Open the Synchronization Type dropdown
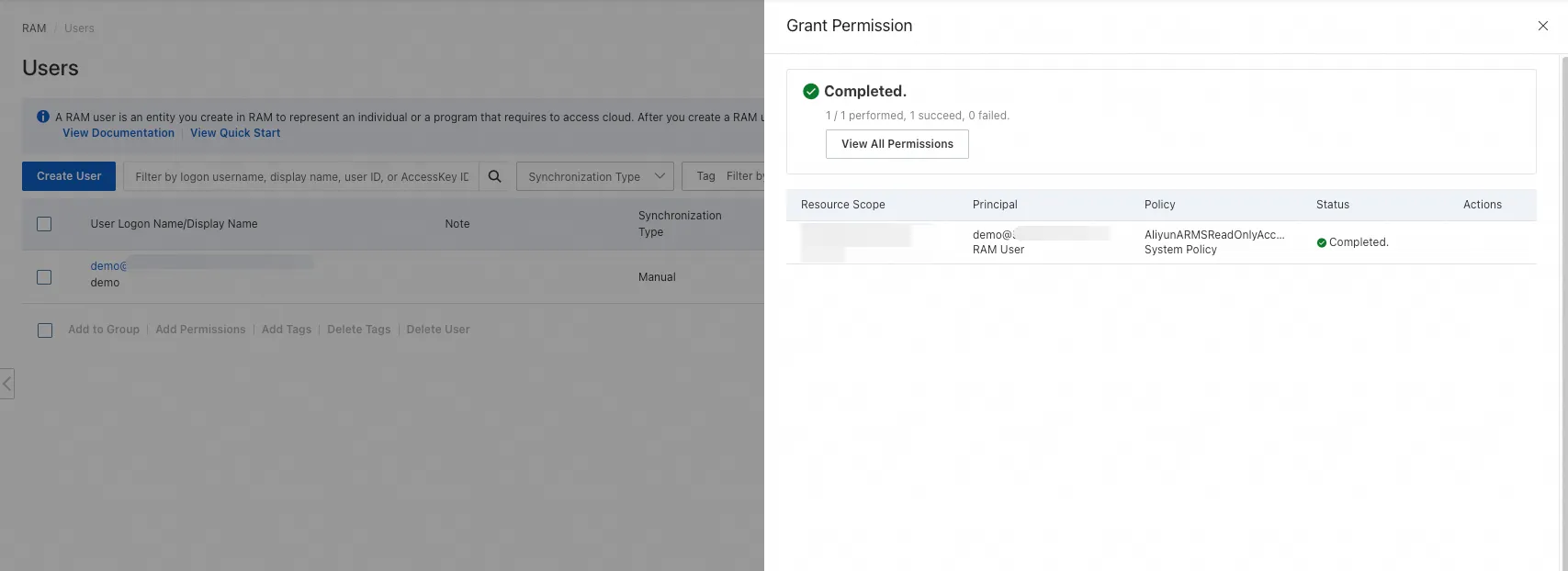The width and height of the screenshot is (1568, 571). pos(595,176)
